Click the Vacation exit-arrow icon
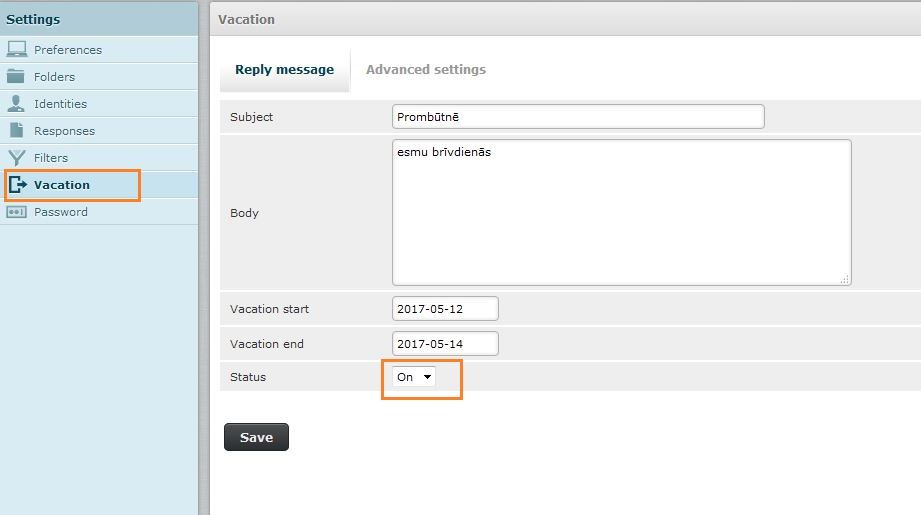The image size is (921, 515). pyautogui.click(x=18, y=184)
